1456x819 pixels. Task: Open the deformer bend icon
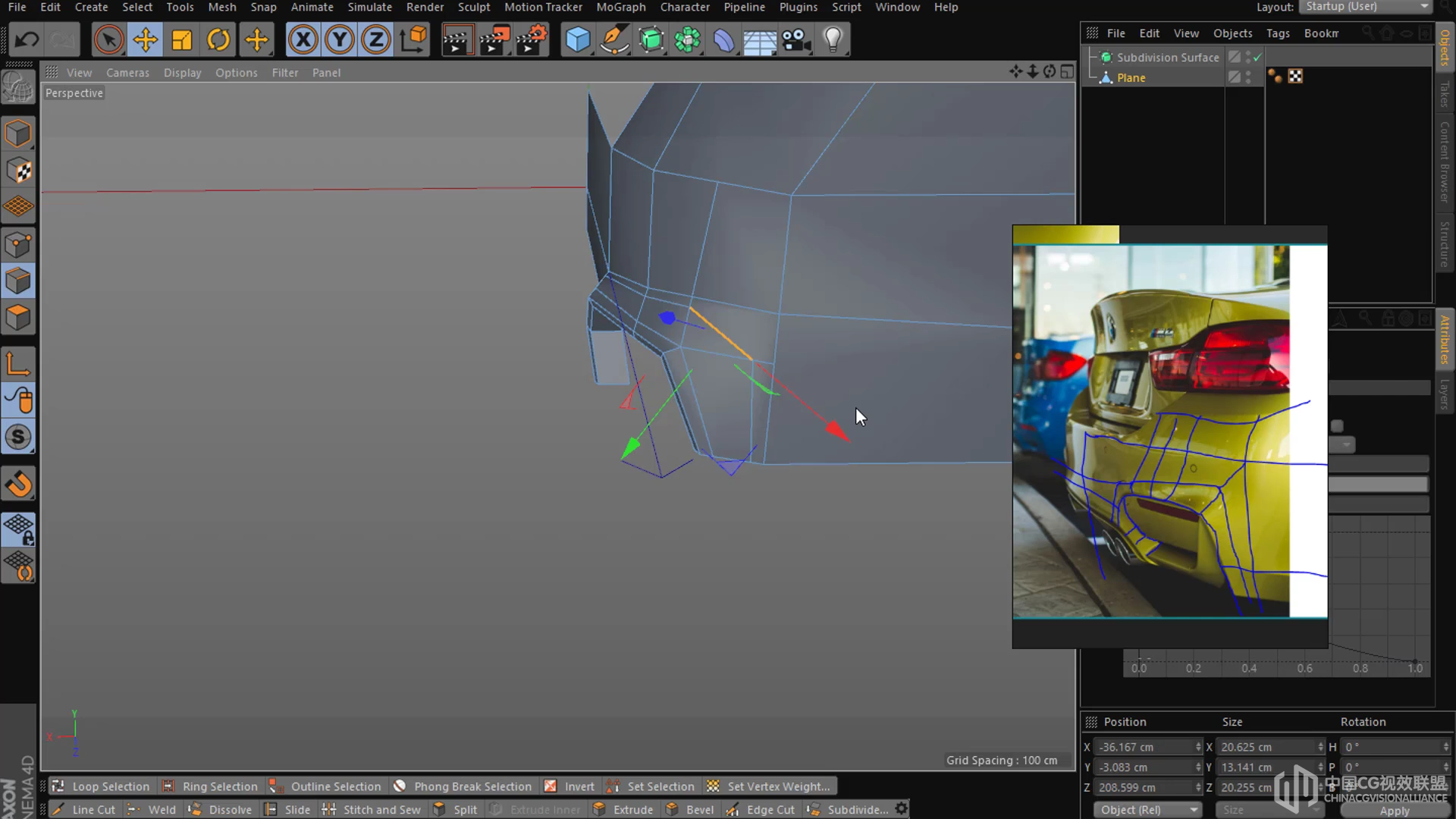723,39
